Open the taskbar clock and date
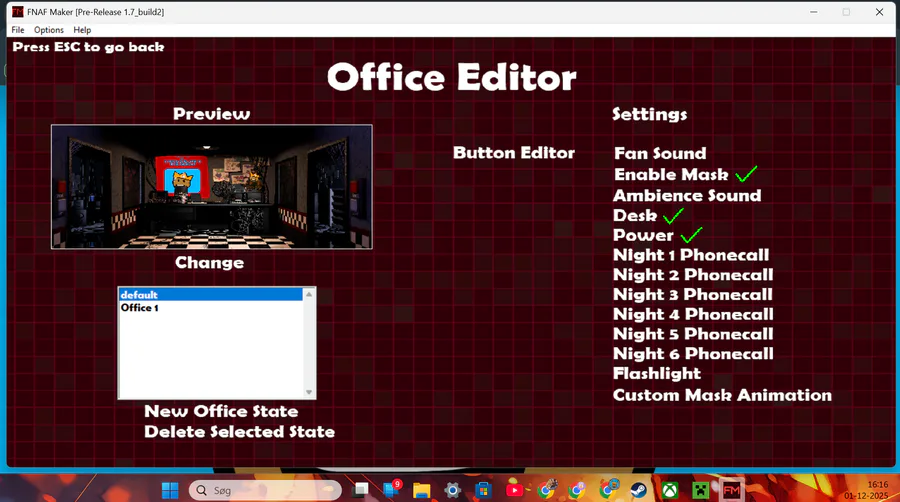This screenshot has width=900, height=502. [866, 490]
